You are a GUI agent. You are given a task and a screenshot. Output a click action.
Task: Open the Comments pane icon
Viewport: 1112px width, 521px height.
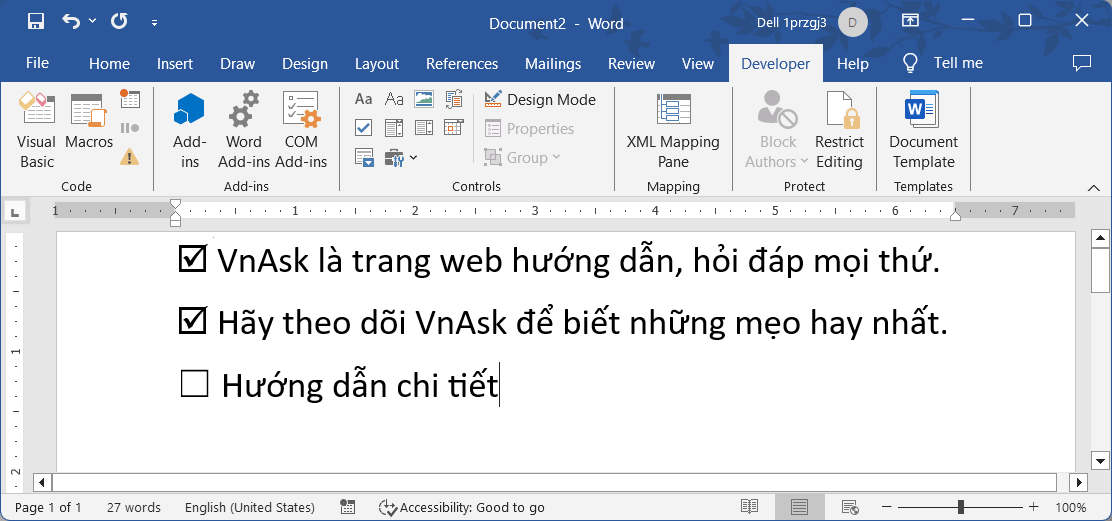click(x=1082, y=63)
